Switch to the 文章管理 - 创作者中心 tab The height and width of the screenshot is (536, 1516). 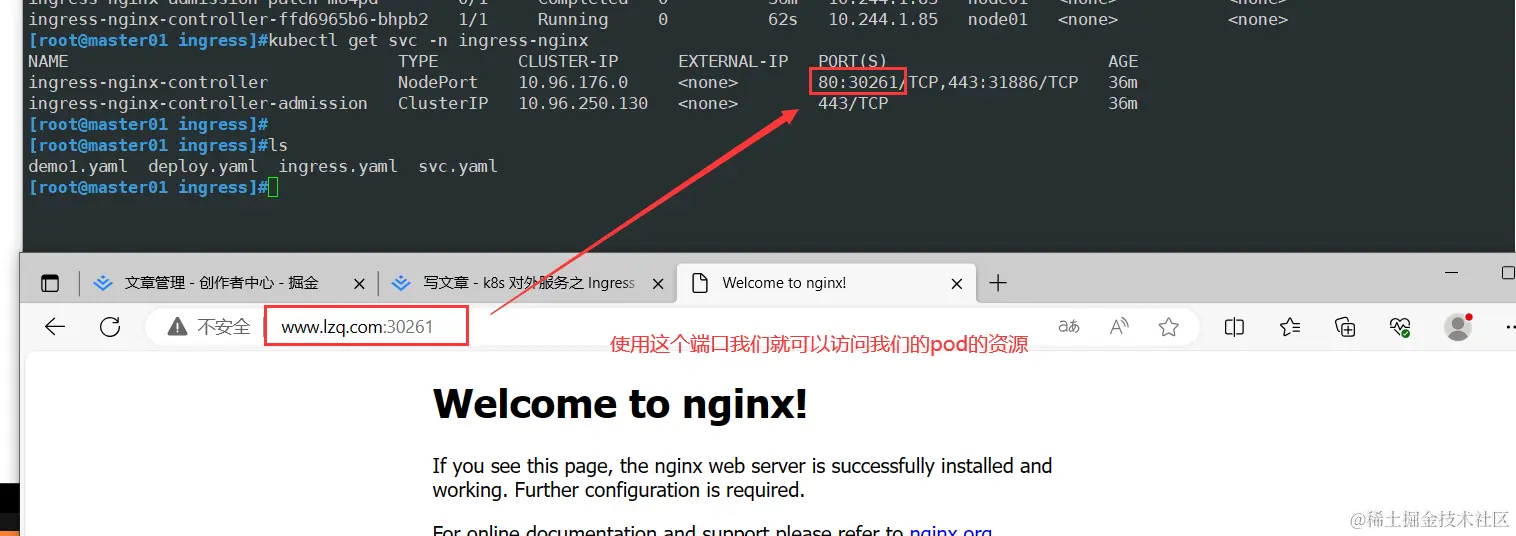(x=221, y=283)
